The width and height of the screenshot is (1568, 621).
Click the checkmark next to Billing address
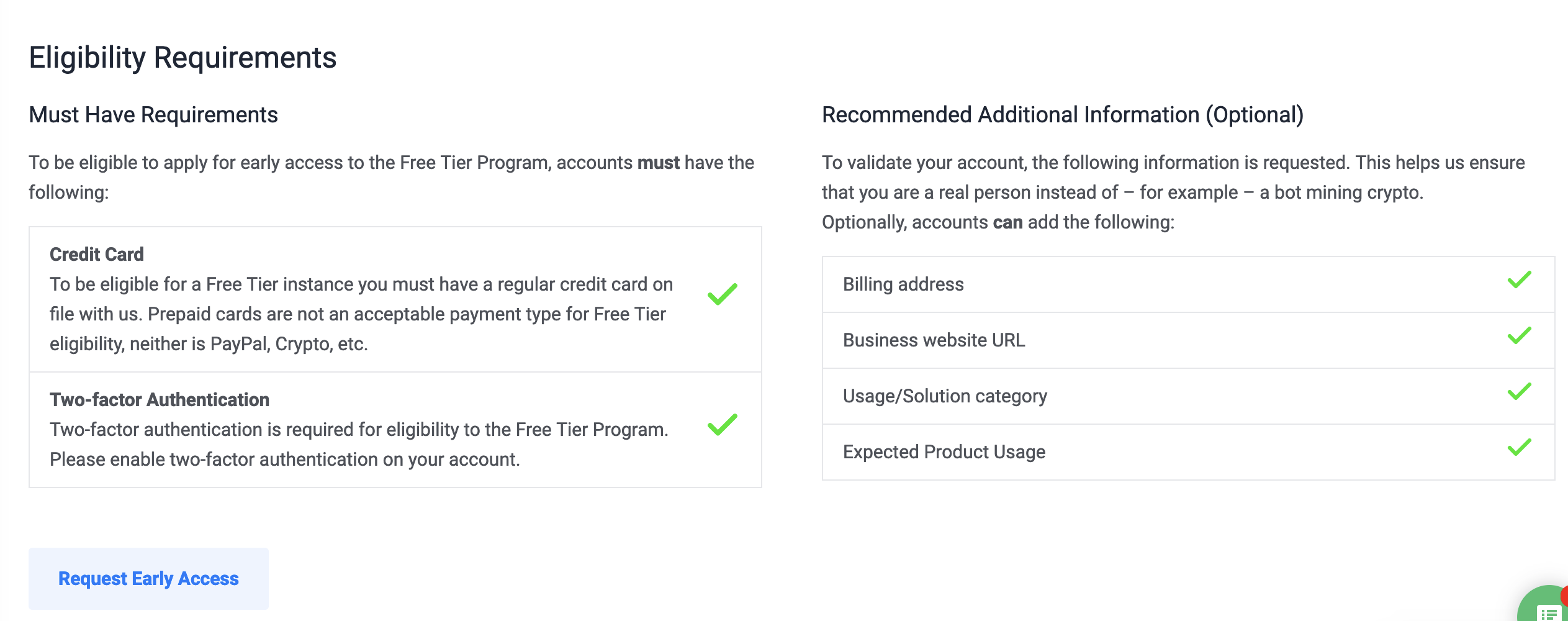pyautogui.click(x=1520, y=280)
